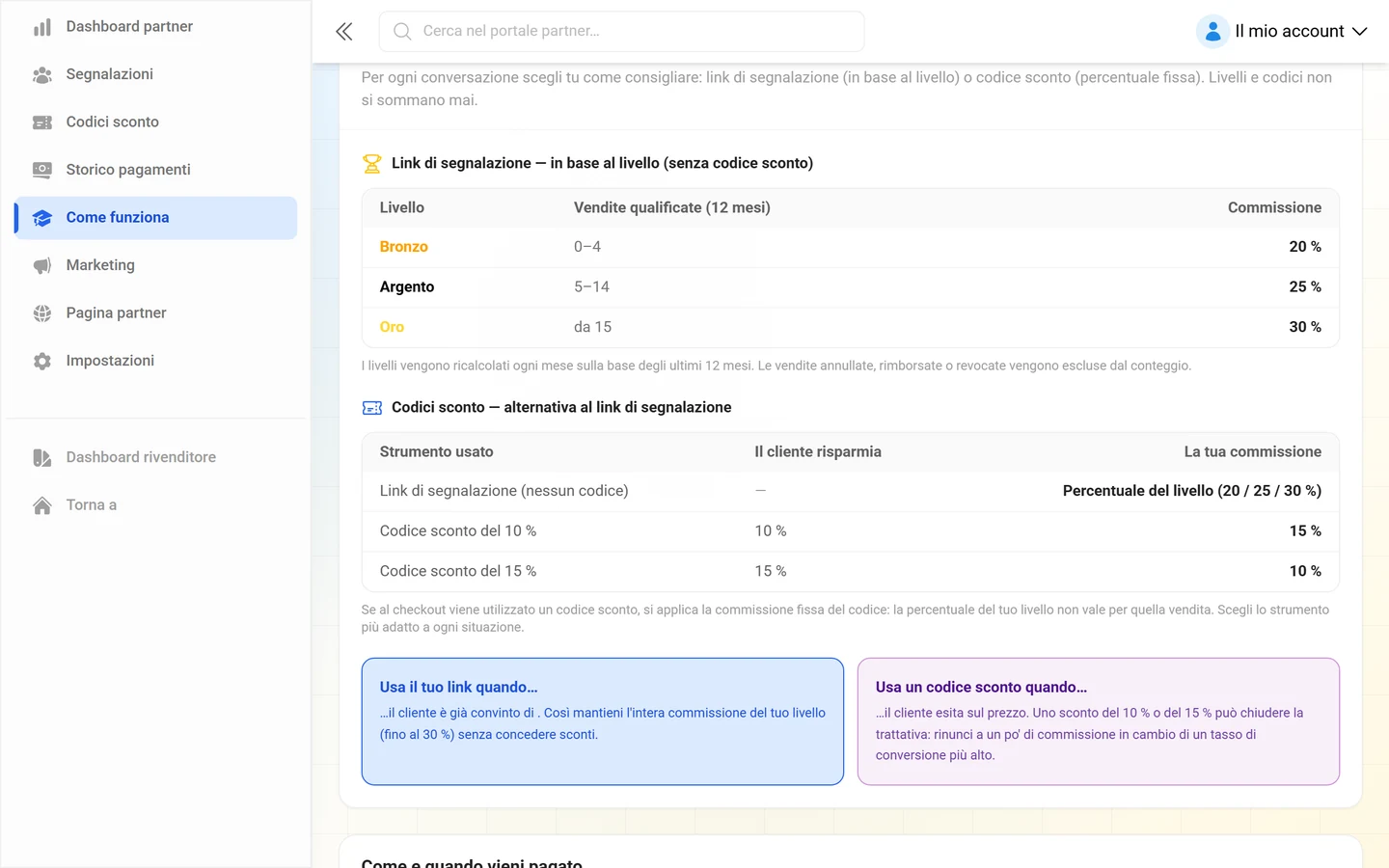1389x868 pixels.
Task: Select Storico pagamenti in the sidebar
Action: coord(156,170)
